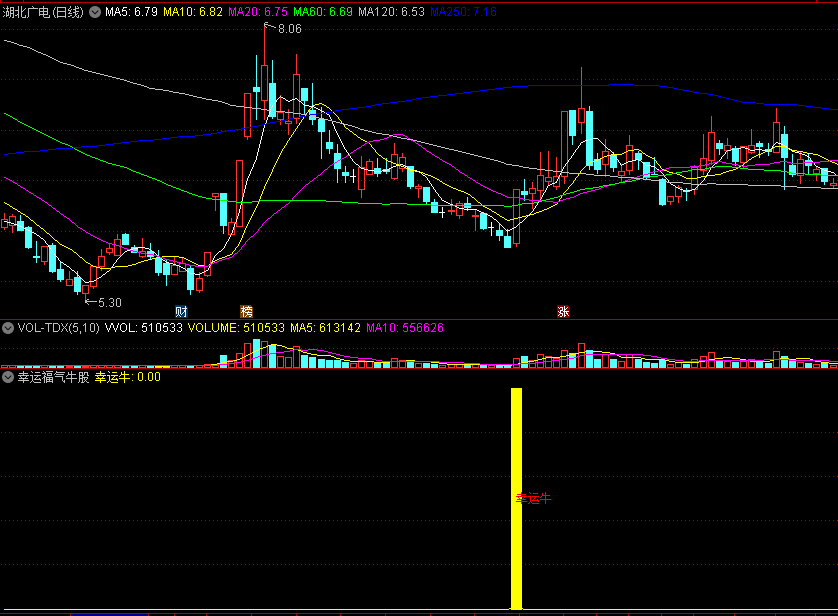Select the 幸运牛: 0.00 value label
This screenshot has width=838, height=616.
(x=128, y=377)
